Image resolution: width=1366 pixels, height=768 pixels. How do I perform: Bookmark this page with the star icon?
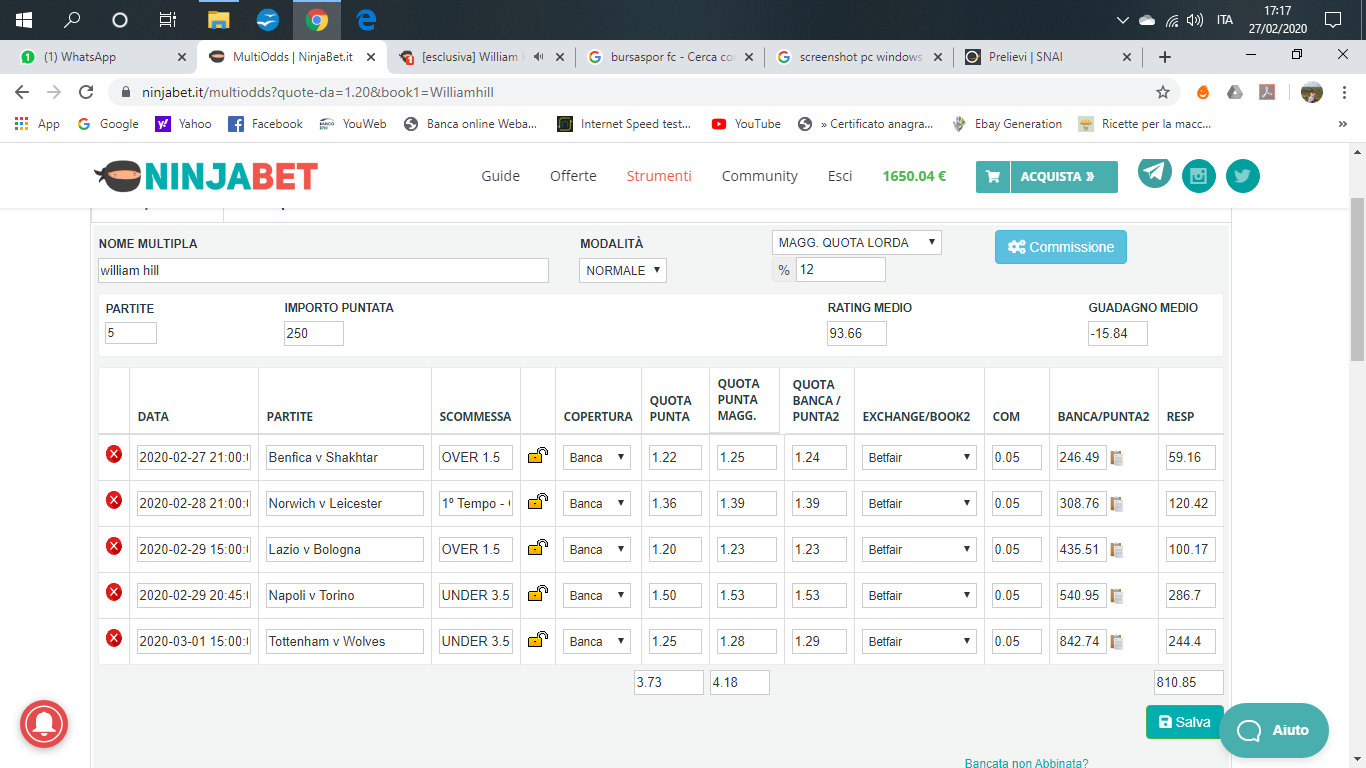1163,92
